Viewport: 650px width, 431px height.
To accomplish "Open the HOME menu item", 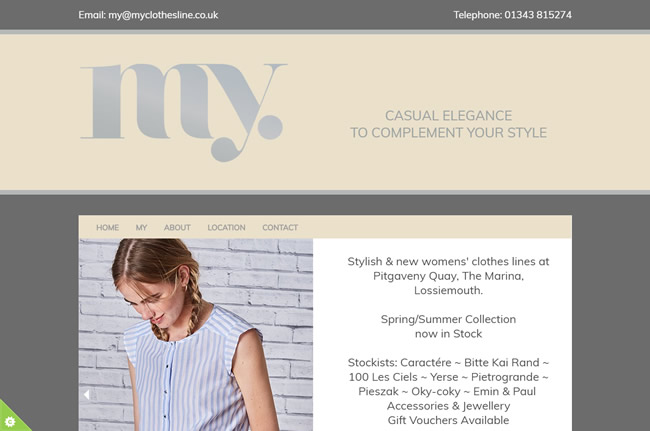I will pos(107,228).
